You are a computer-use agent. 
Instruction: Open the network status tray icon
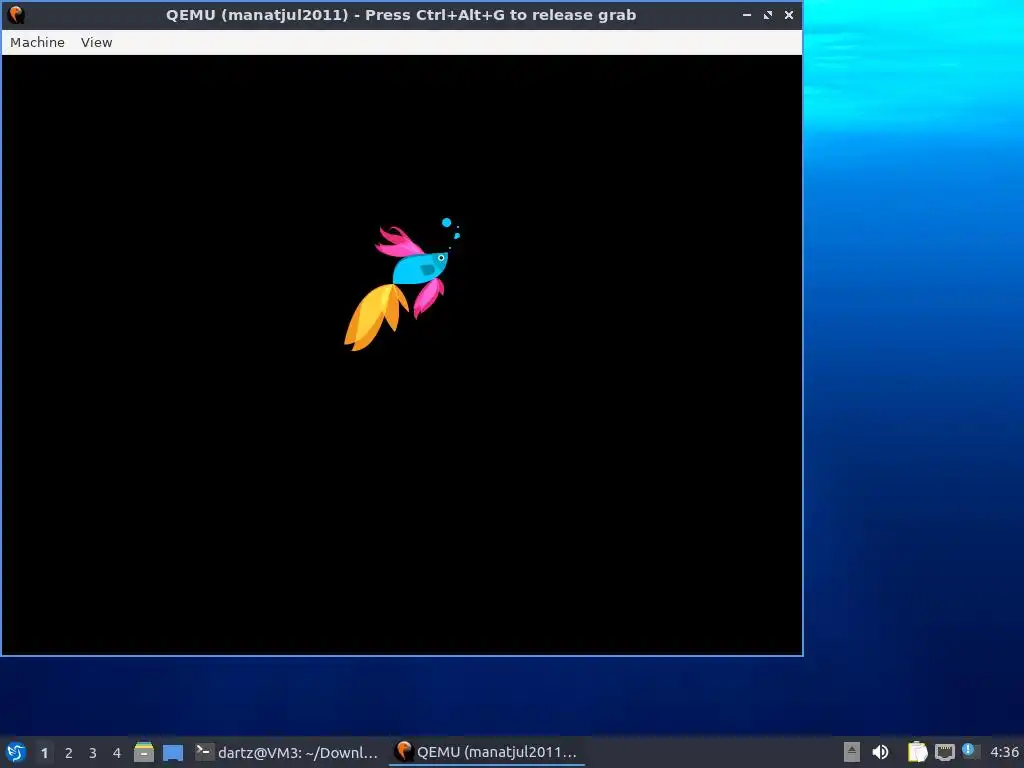click(x=944, y=752)
